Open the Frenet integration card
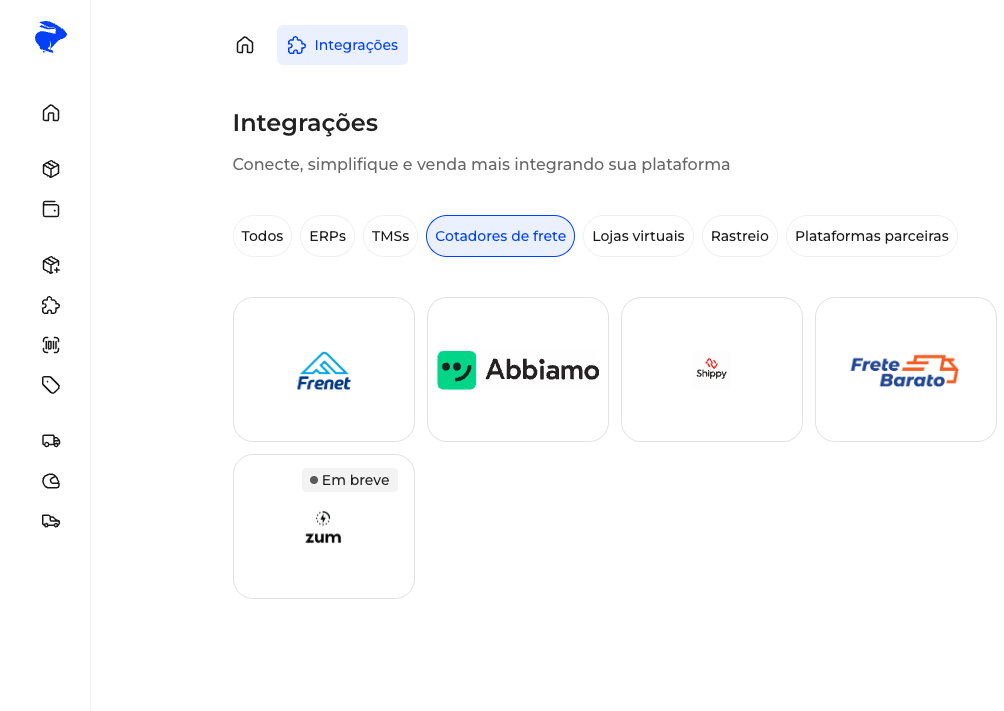Screen dimensions: 1004x711 coord(324,369)
